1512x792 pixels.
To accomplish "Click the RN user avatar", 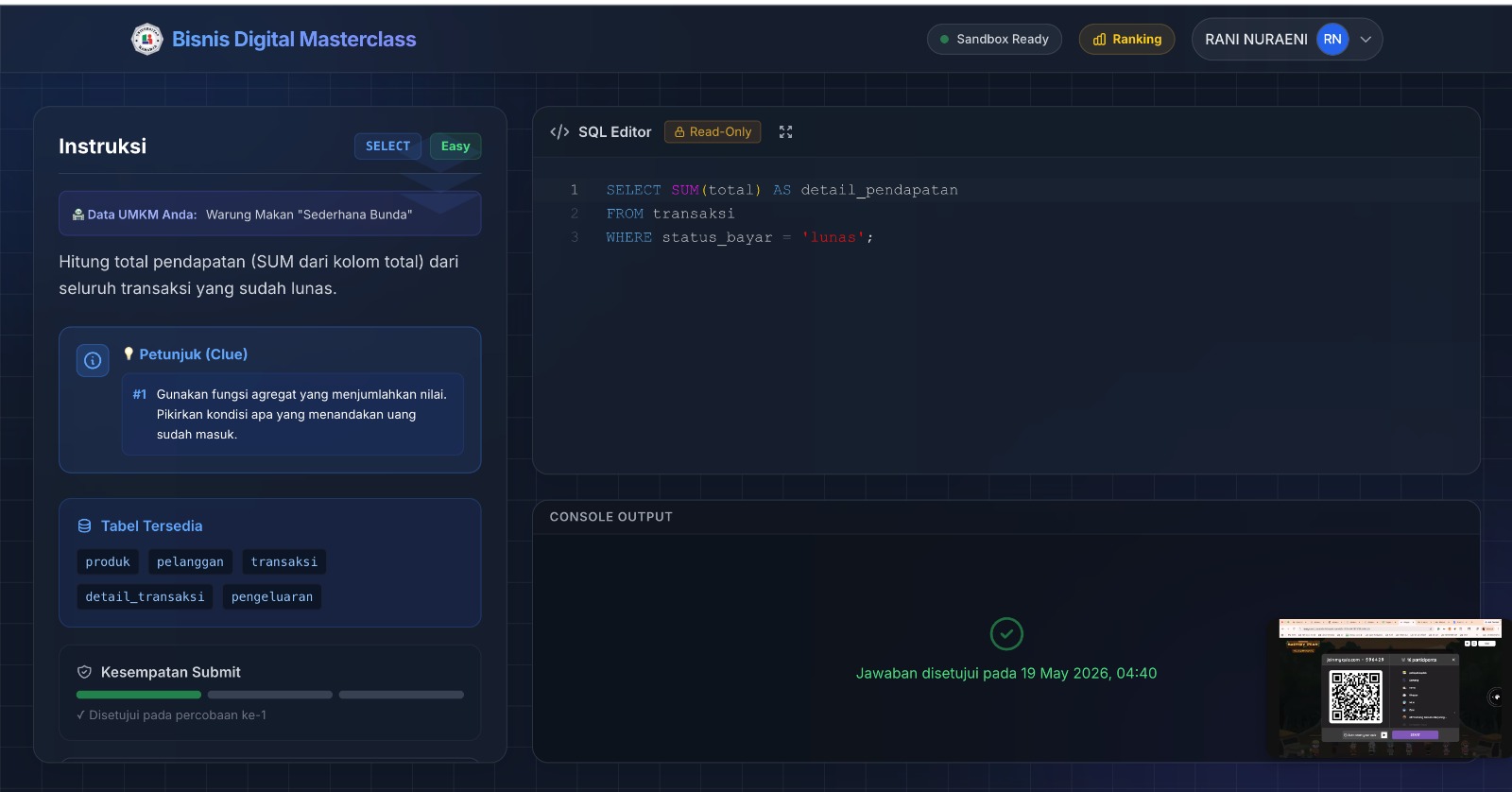I will click(x=1332, y=40).
